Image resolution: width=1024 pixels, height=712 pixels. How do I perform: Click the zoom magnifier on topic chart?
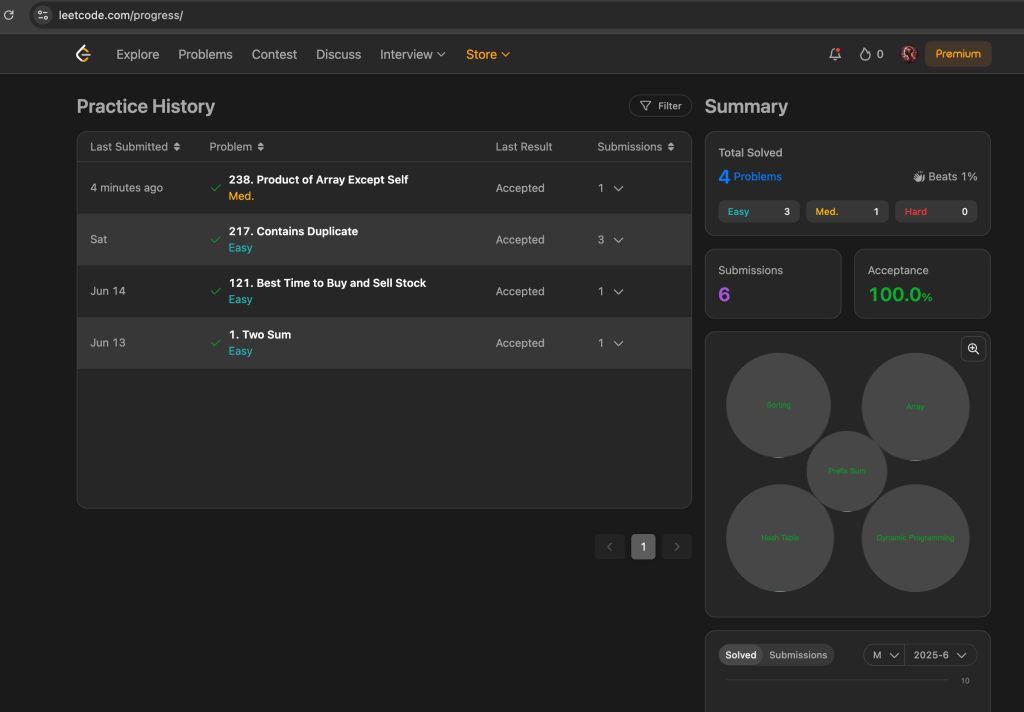973,349
